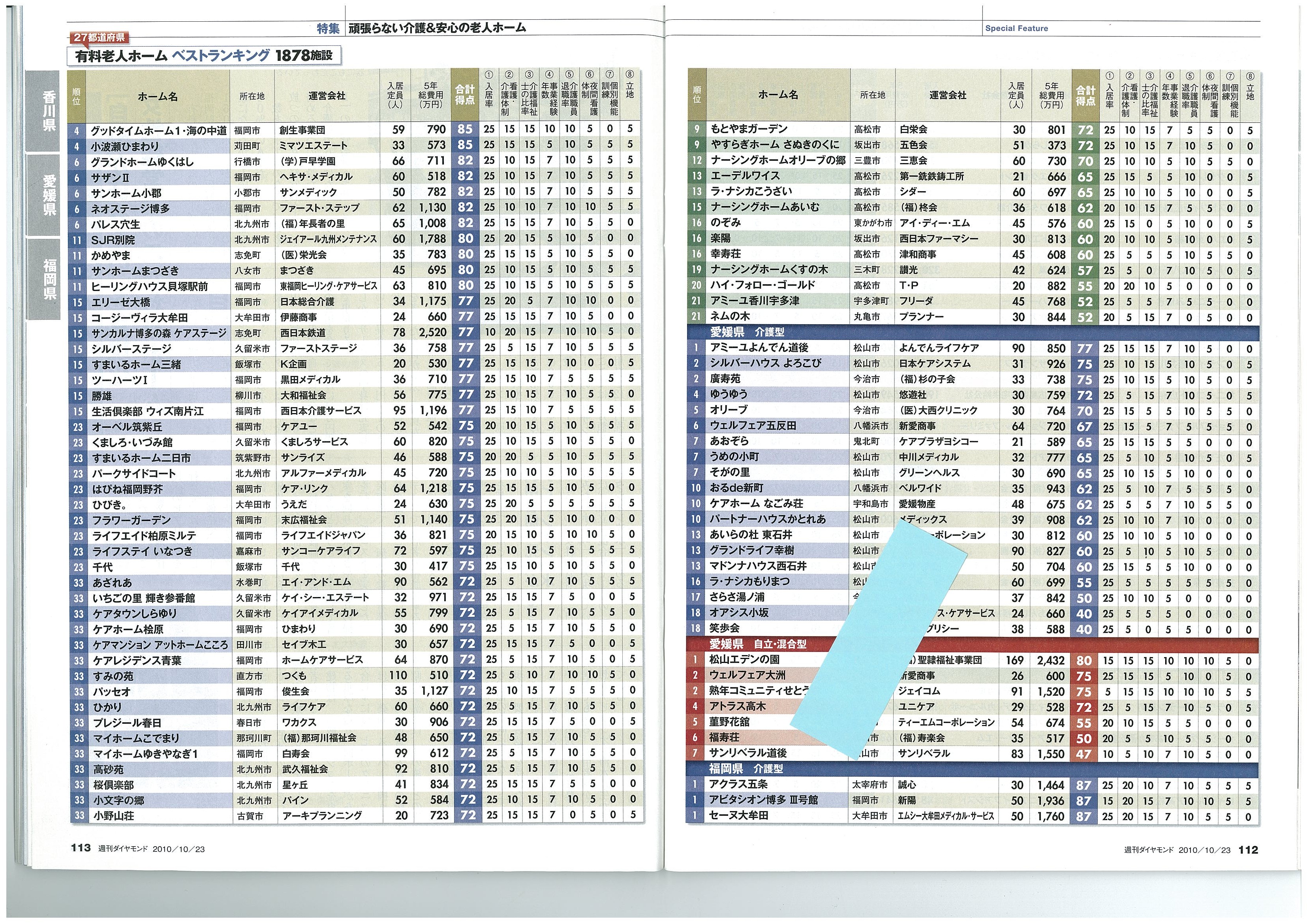This screenshot has height=924, width=1307.
Task: Click the フラワーガーデン row name
Action: tap(131, 520)
